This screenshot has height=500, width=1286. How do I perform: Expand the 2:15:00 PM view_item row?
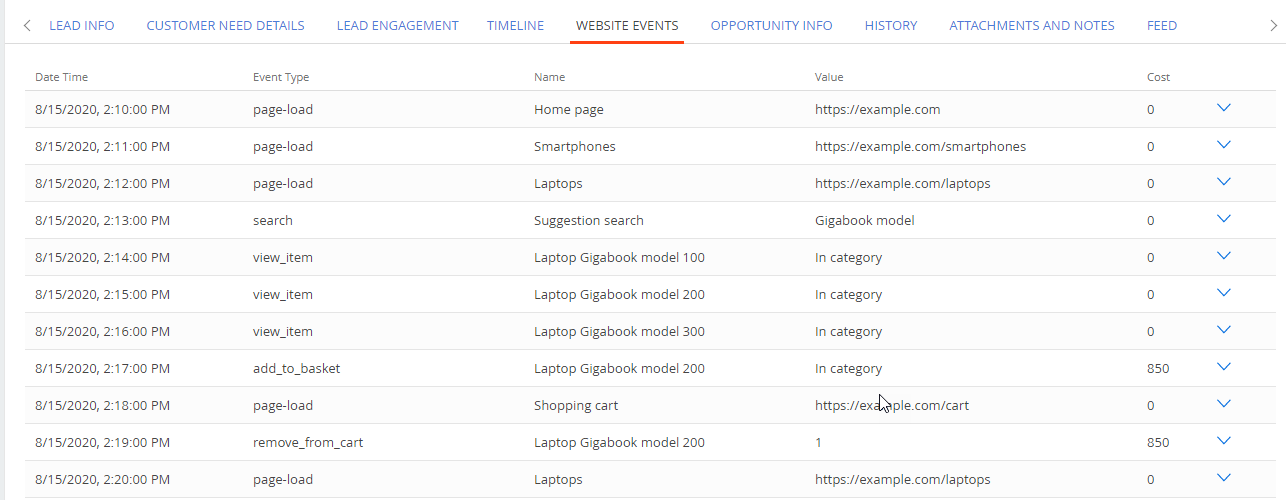click(x=1223, y=293)
